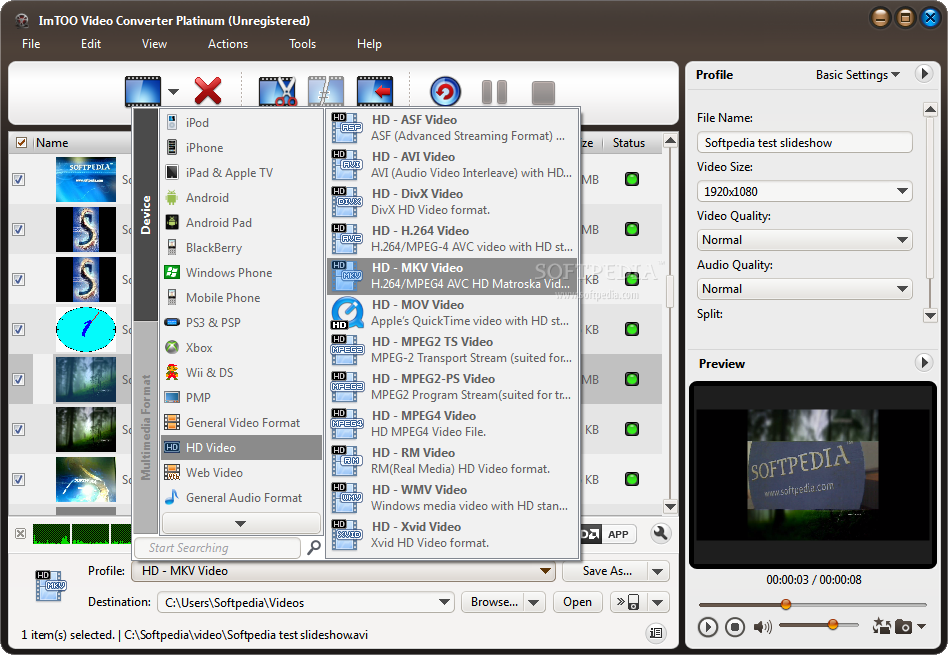Pick HD - H.264 Video format icon
This screenshot has height=655, width=948.
pos(346,238)
